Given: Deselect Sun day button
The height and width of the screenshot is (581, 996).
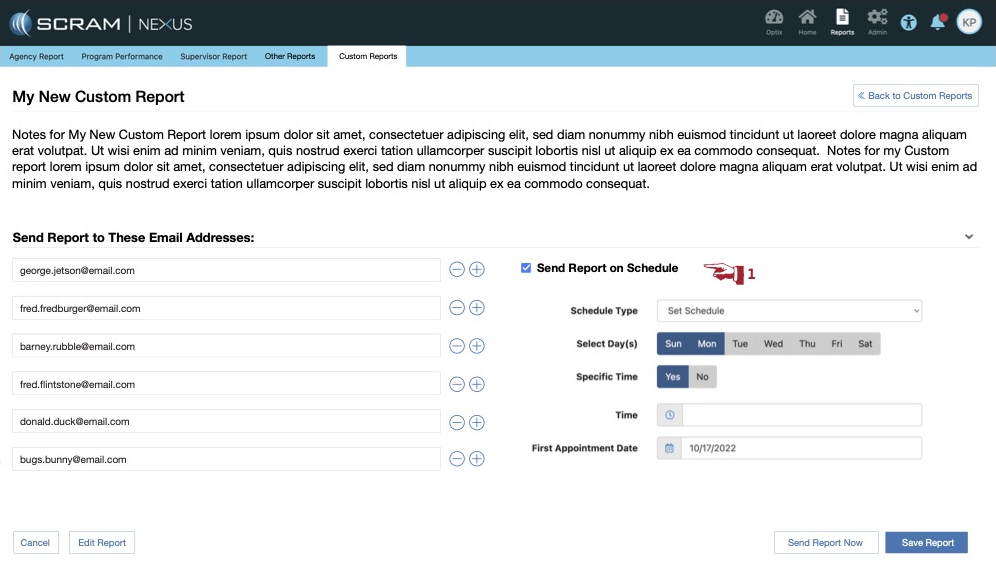Looking at the screenshot, I should coord(673,344).
